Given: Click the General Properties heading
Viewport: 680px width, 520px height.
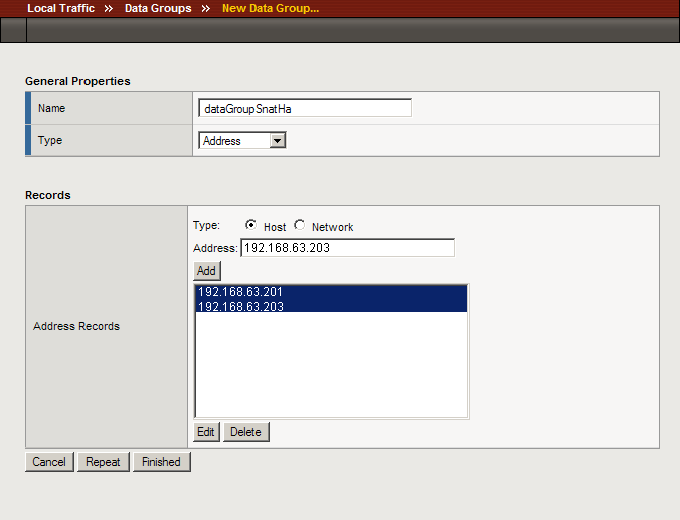Looking at the screenshot, I should (78, 81).
